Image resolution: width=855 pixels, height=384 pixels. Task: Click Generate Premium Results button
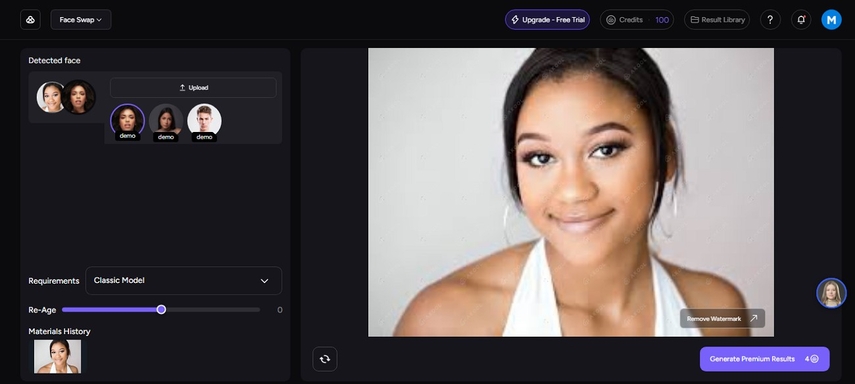(x=764, y=359)
